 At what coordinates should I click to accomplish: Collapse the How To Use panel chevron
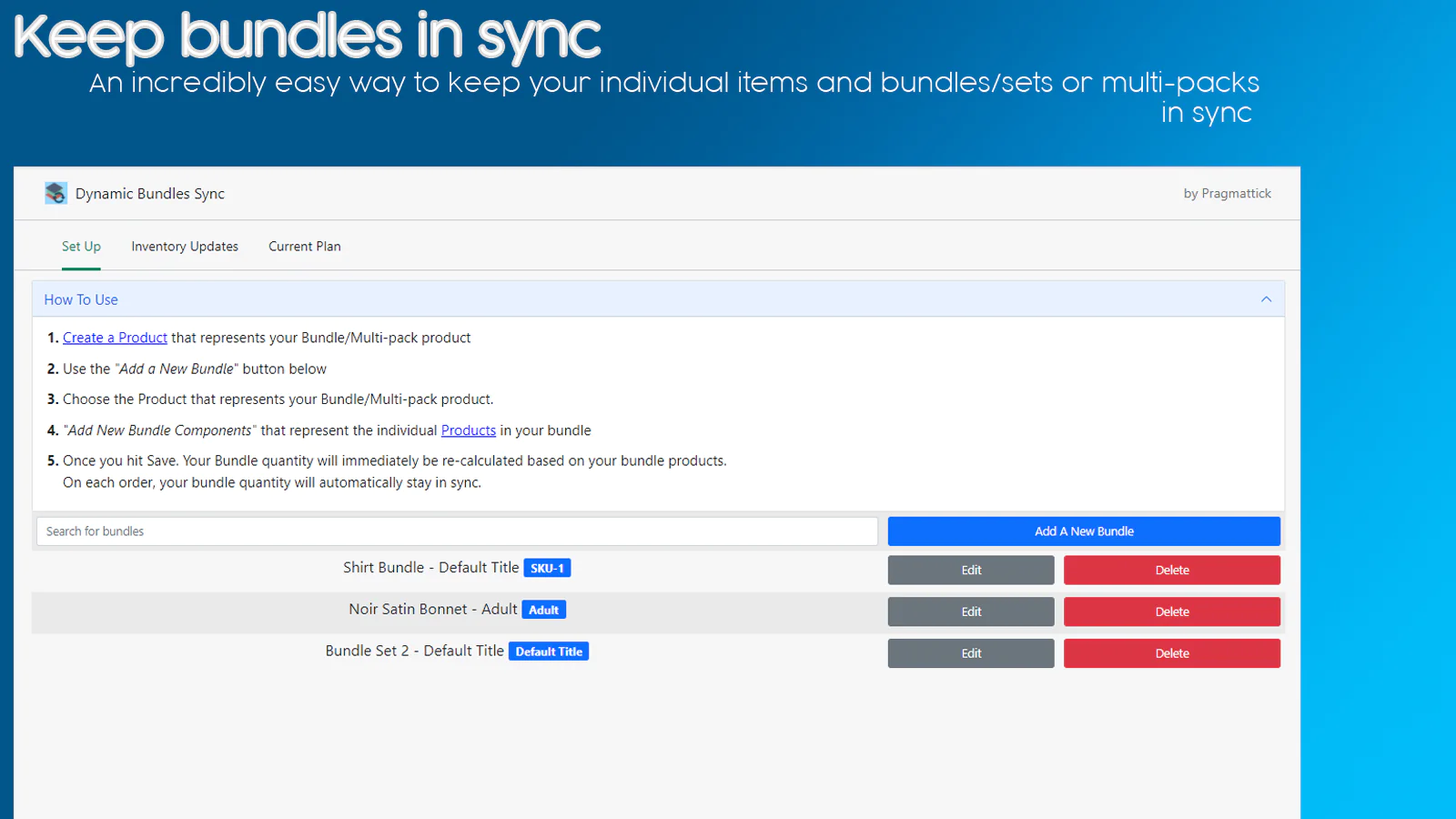click(x=1266, y=299)
